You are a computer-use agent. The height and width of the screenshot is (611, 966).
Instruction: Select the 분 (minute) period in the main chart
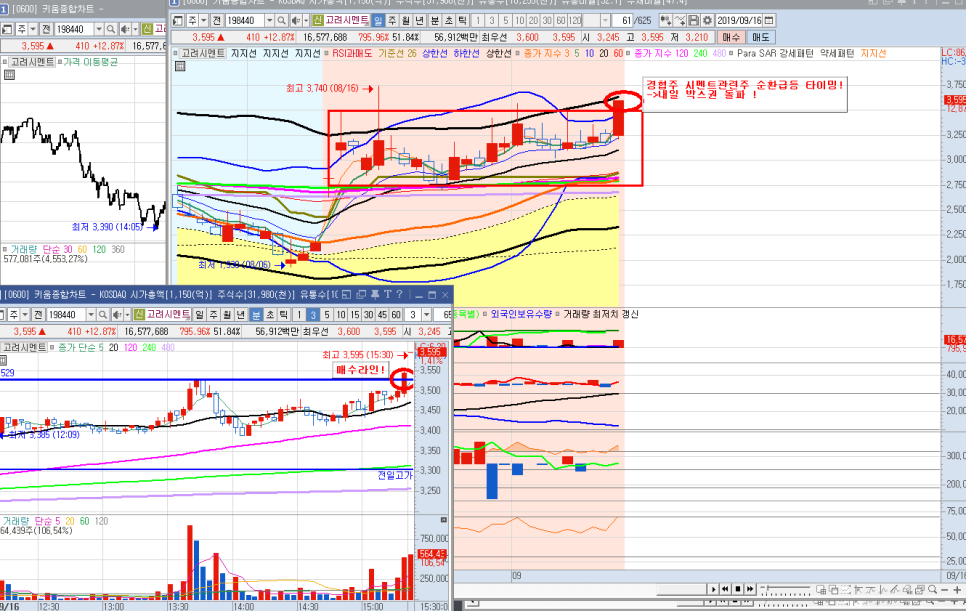(434, 20)
